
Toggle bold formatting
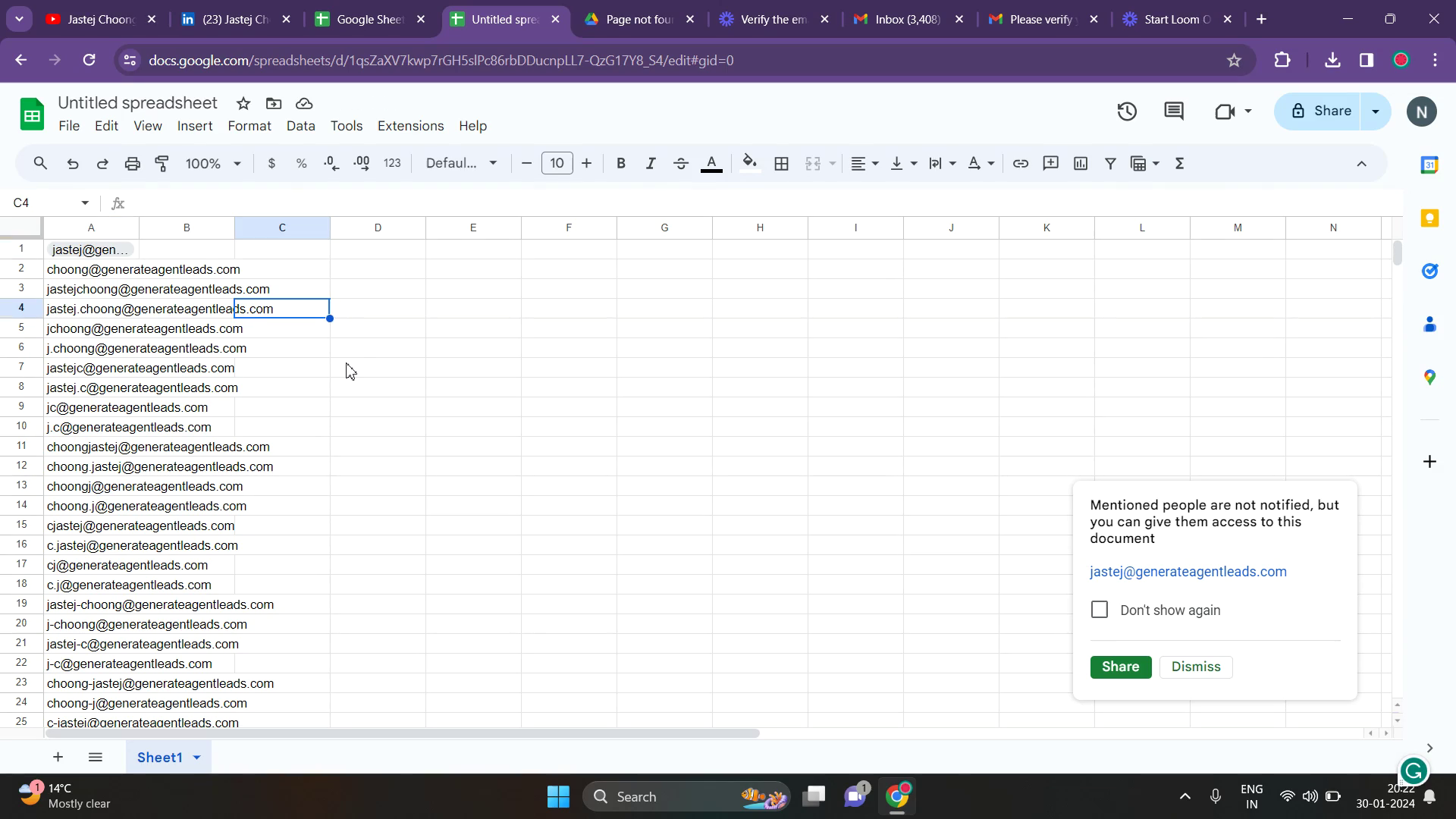pos(620,163)
